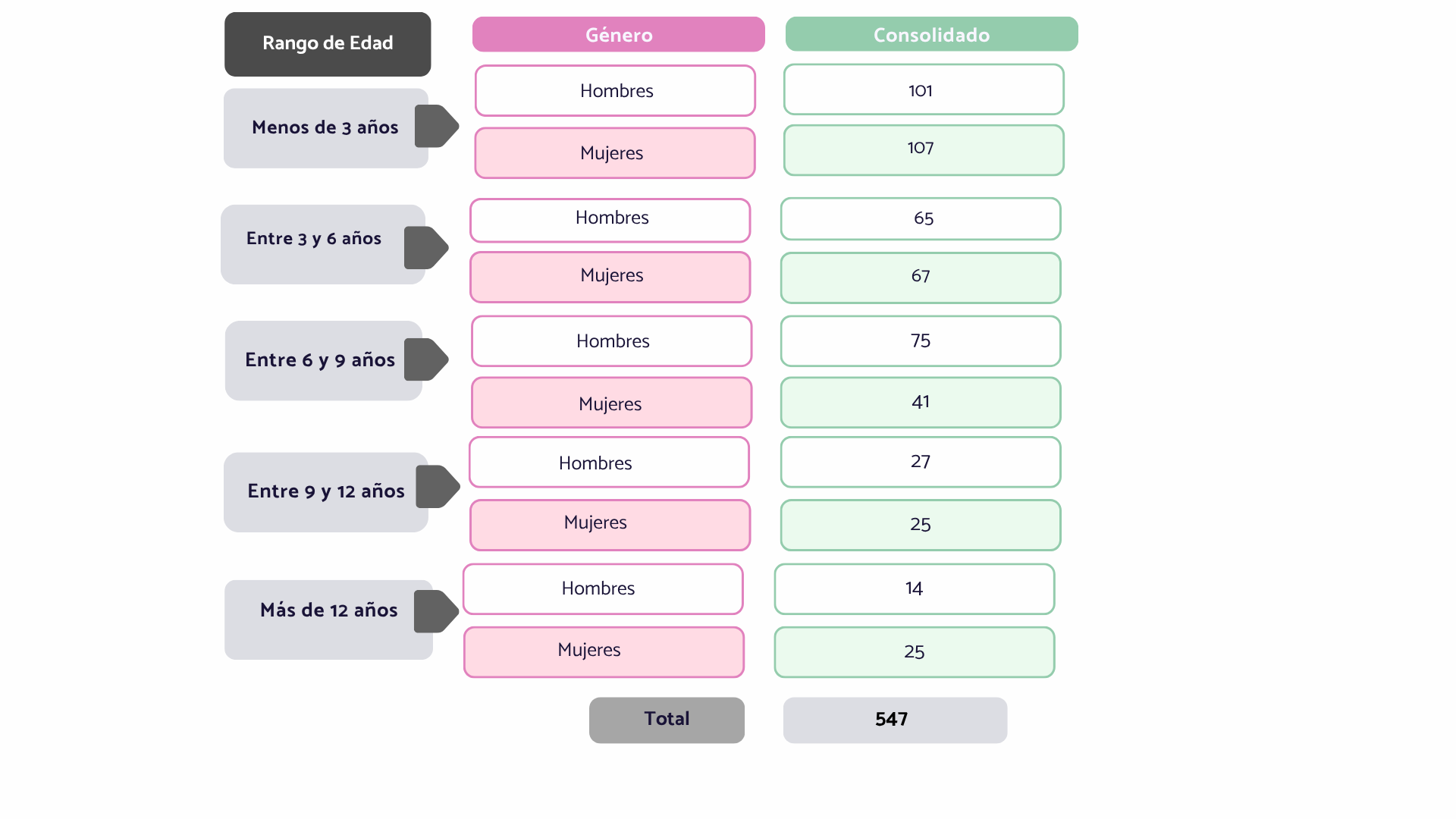Select the arrow next to Más de 12 años

436,611
